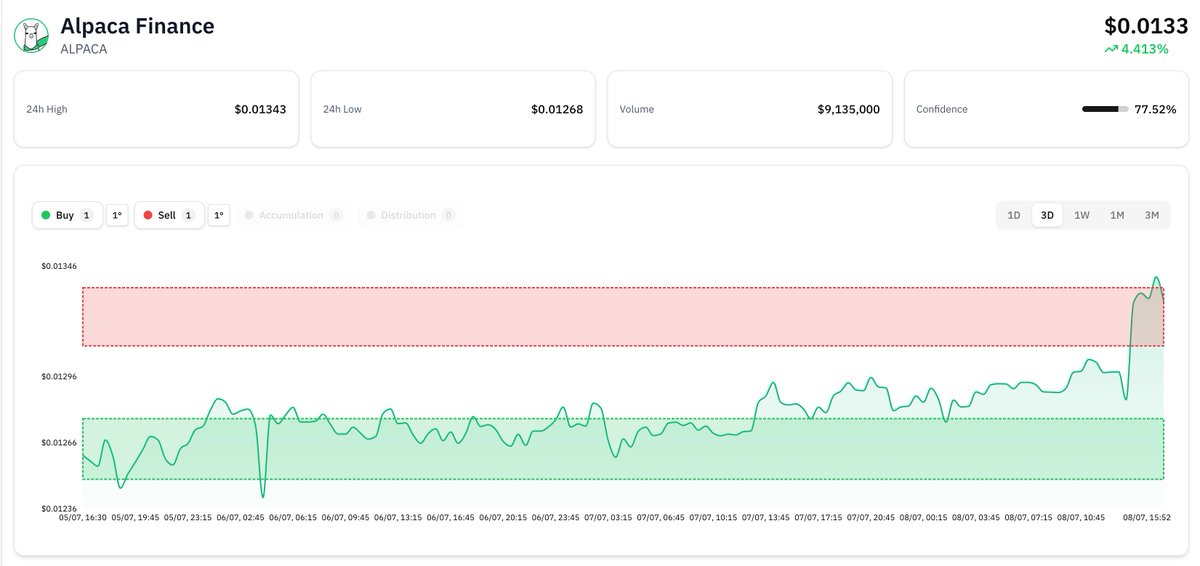Click the 06/07, 02:45 x-axis label
The image size is (1200, 566).
coord(240,518)
